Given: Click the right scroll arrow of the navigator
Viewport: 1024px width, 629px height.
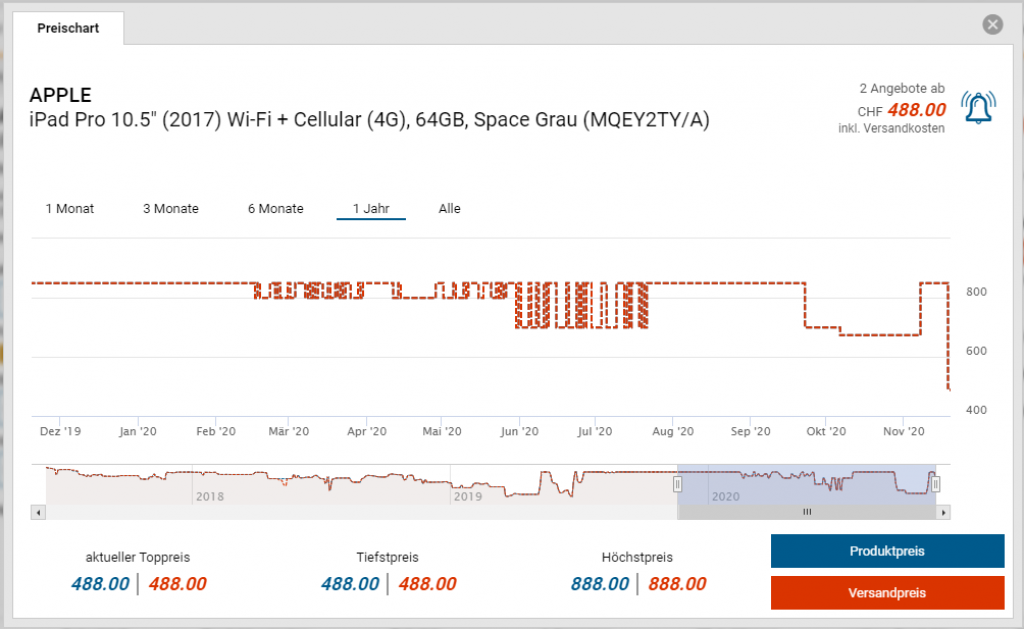Looking at the screenshot, I should click(x=943, y=513).
